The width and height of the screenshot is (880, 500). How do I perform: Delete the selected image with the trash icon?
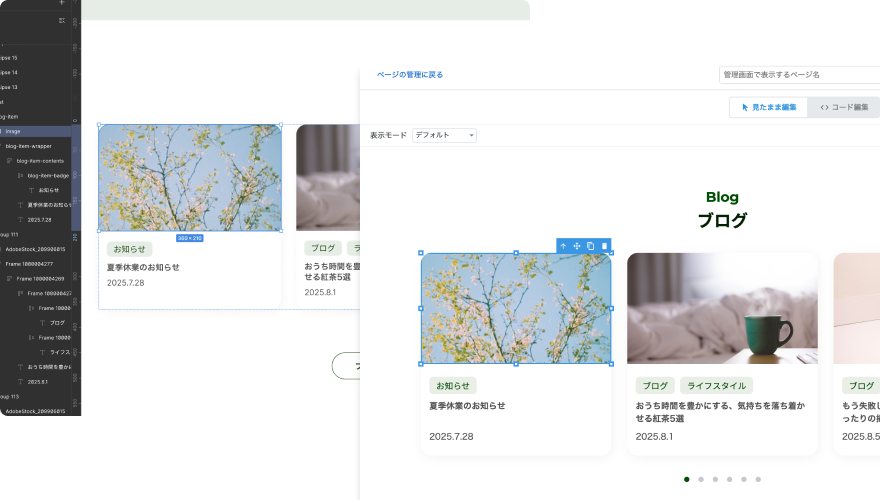click(604, 246)
